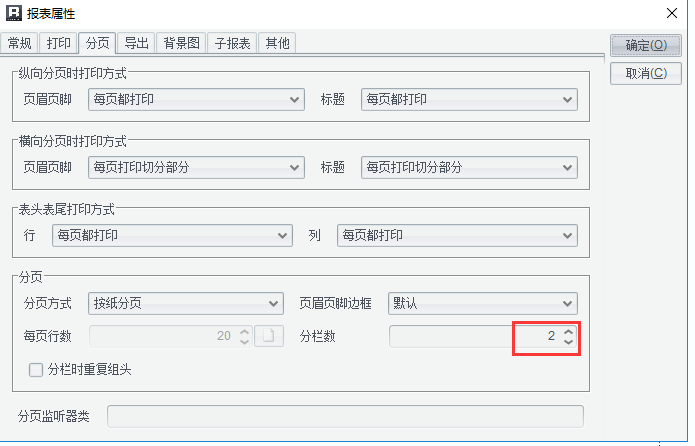
Task: Open 纵向分页 标题 dropdown
Action: coord(469,99)
